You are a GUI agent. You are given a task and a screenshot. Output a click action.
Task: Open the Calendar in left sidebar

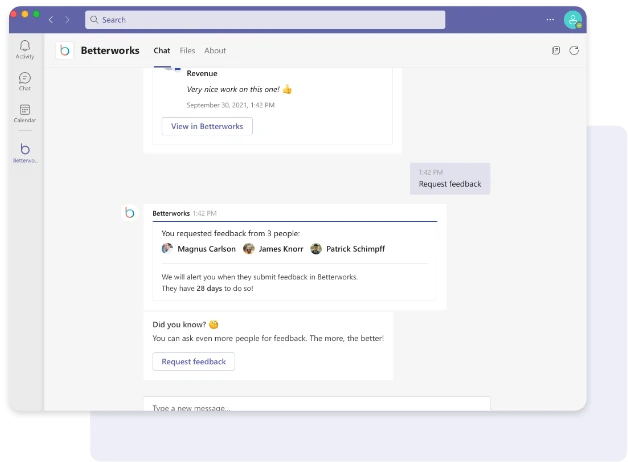point(25,112)
